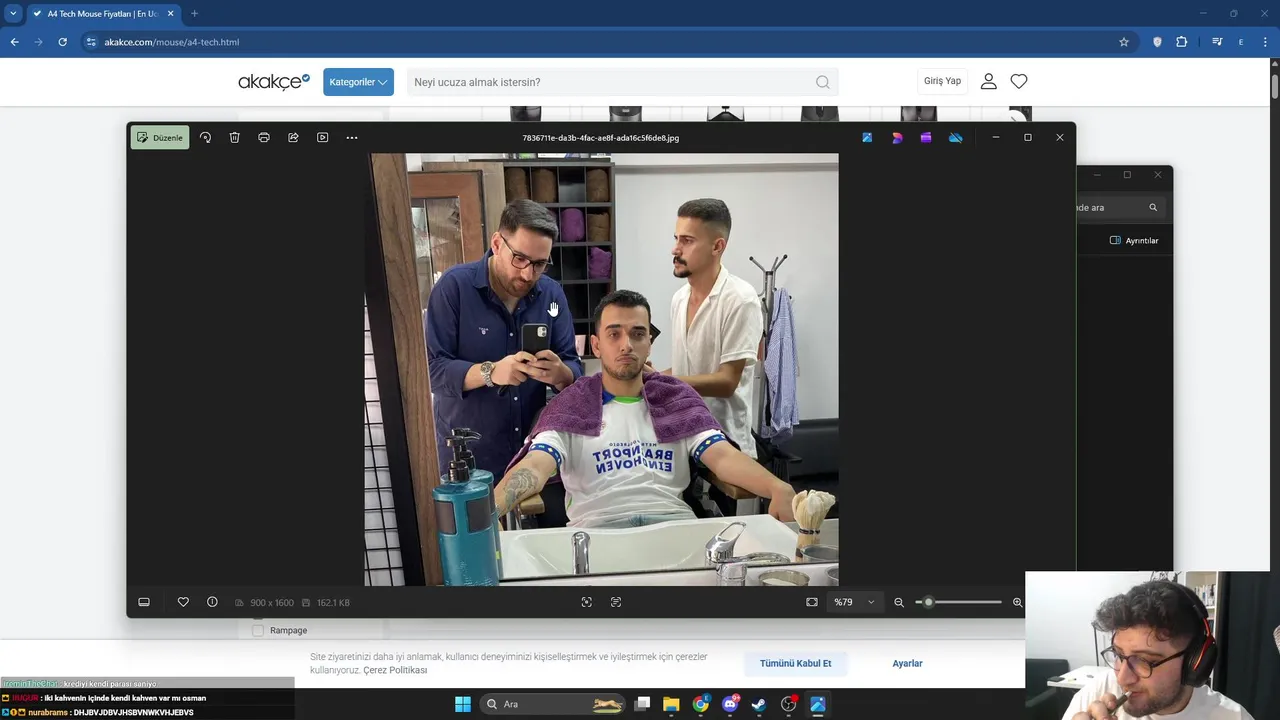The height and width of the screenshot is (720, 1280).
Task: Open the Extensions puzzle icon
Action: pos(1182,42)
